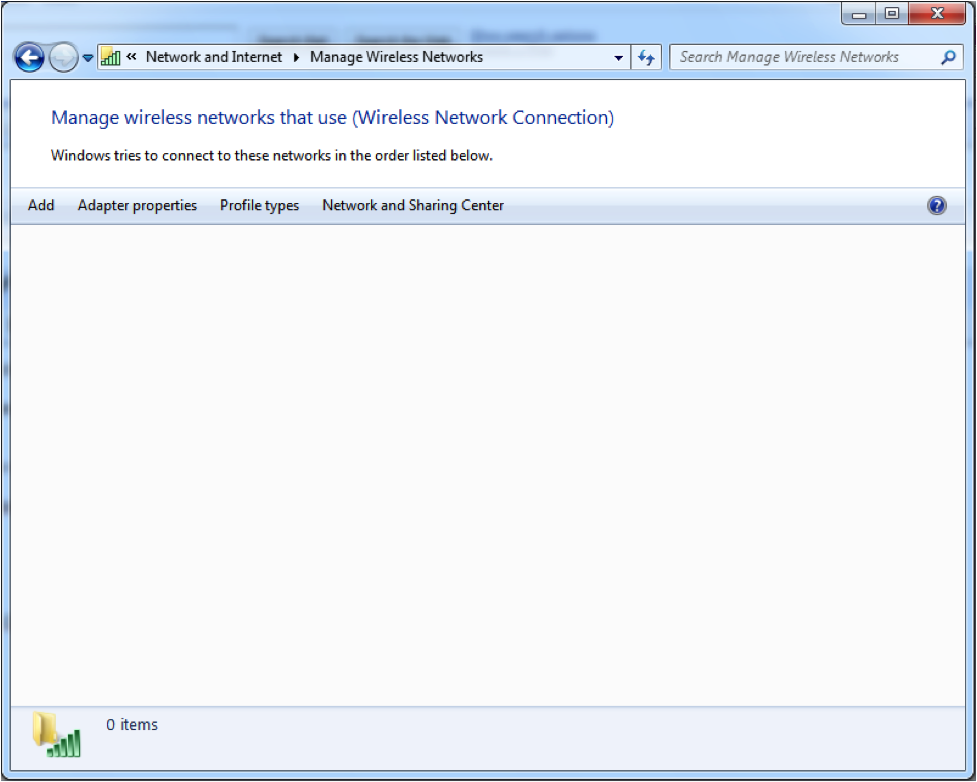The width and height of the screenshot is (977, 782).
Task: Open Adapter properties
Action: pyautogui.click(x=137, y=205)
